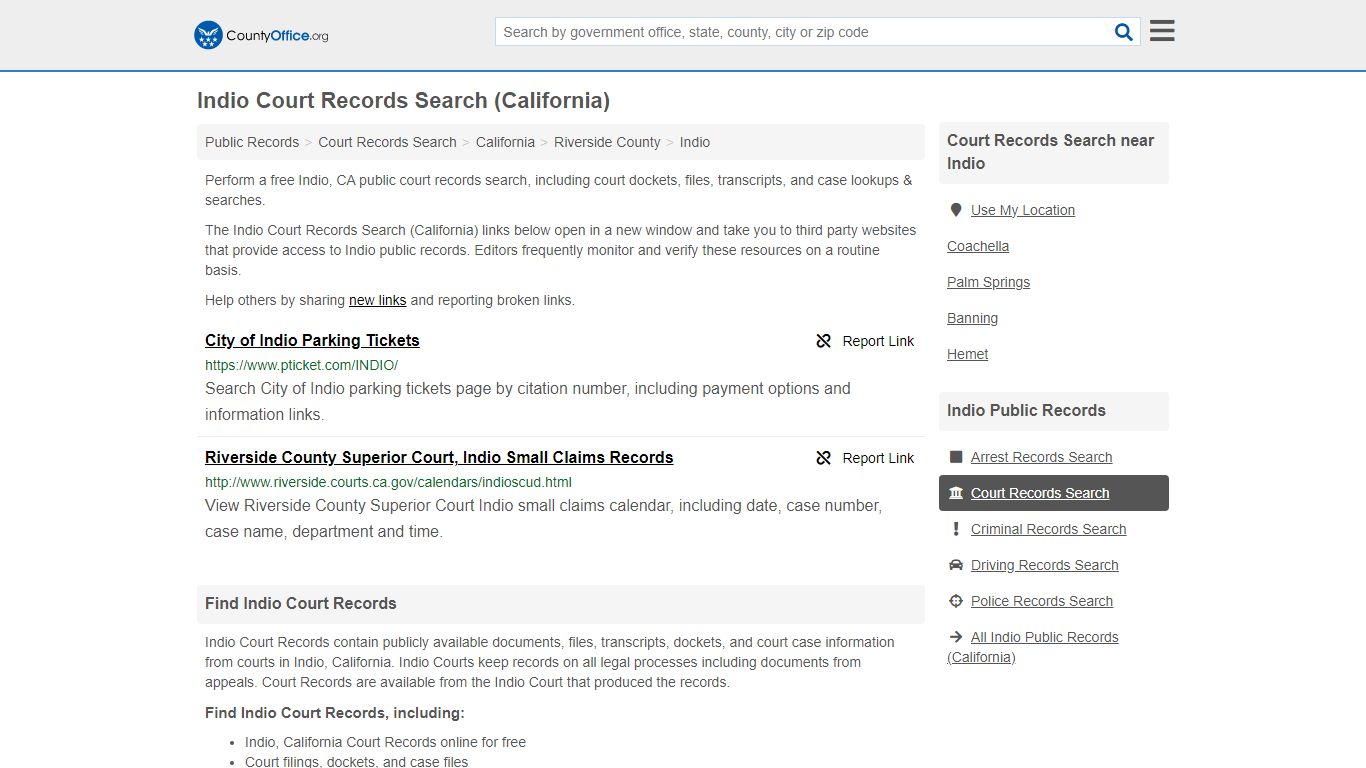Open Riverside County Superior Court Small Claims link
Viewport: 1366px width, 768px height.
click(x=439, y=457)
